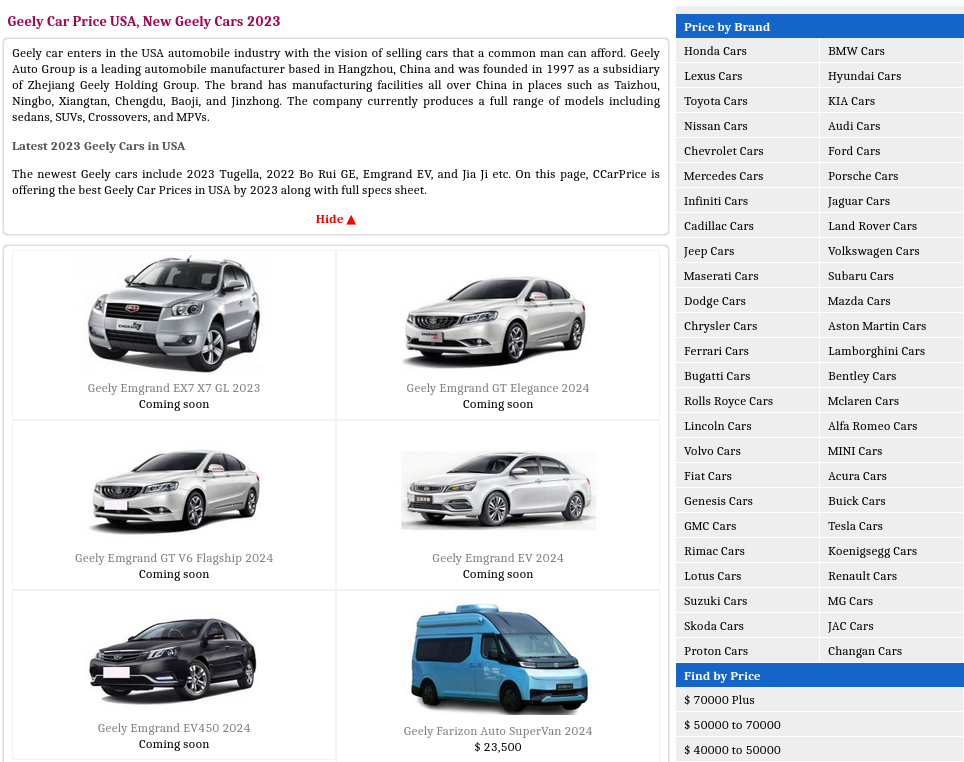
Task: Open Geely Emgrand EV 2024 title link
Action: (x=497, y=558)
